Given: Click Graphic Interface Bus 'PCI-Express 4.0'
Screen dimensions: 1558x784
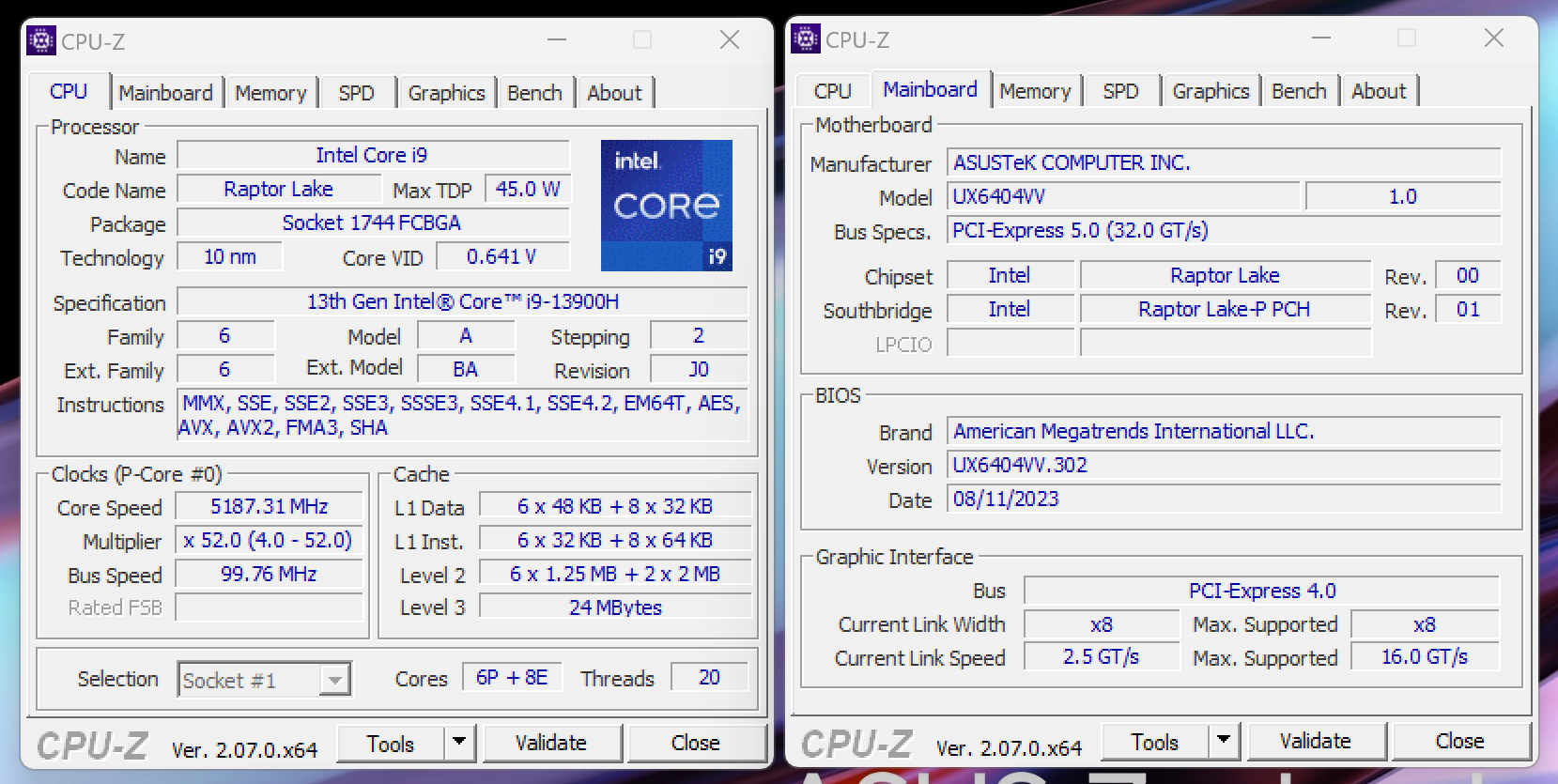Looking at the screenshot, I should click(x=1262, y=591).
